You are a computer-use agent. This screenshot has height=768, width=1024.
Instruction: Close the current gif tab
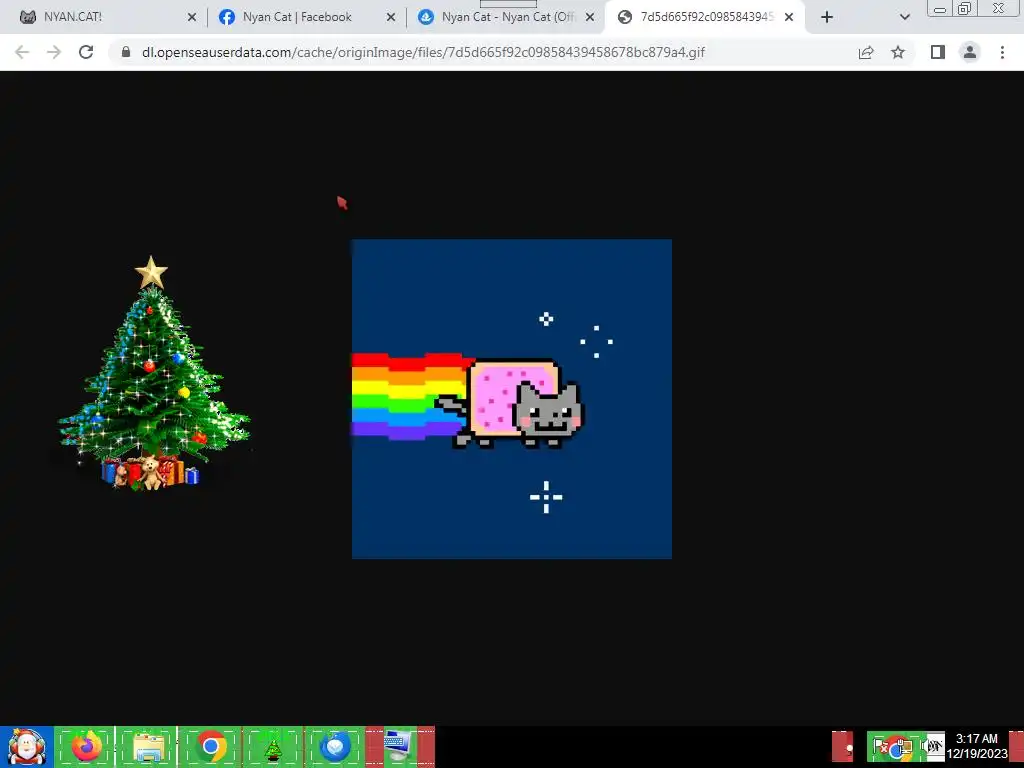(789, 18)
